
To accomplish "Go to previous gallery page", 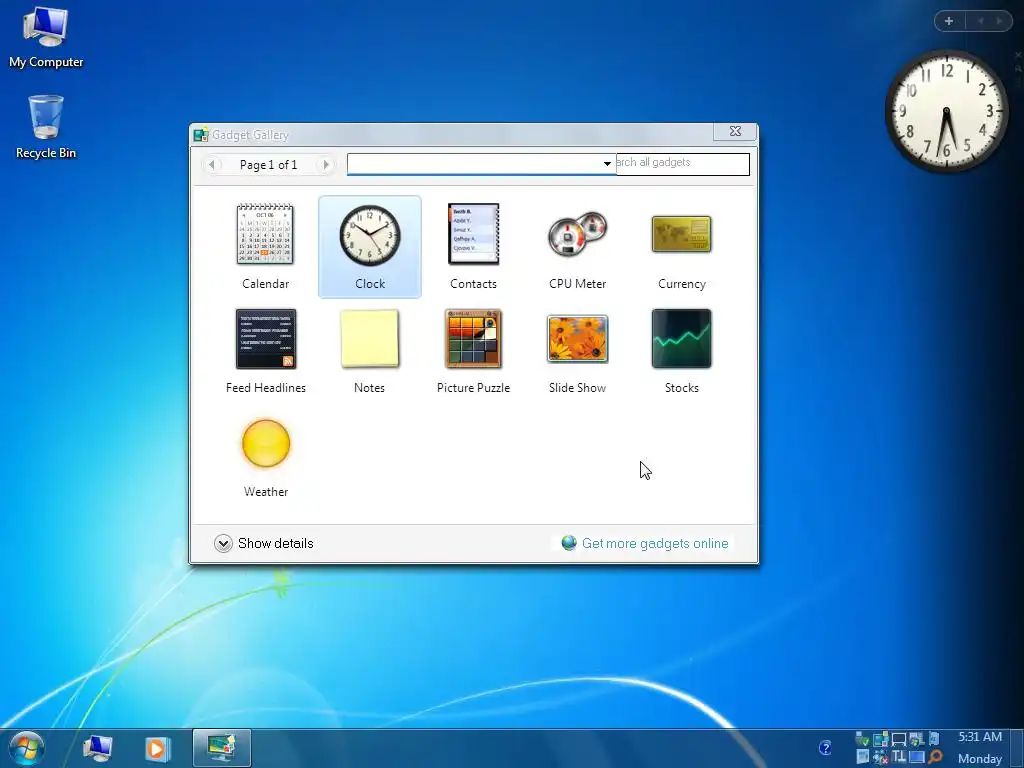I will pos(212,165).
